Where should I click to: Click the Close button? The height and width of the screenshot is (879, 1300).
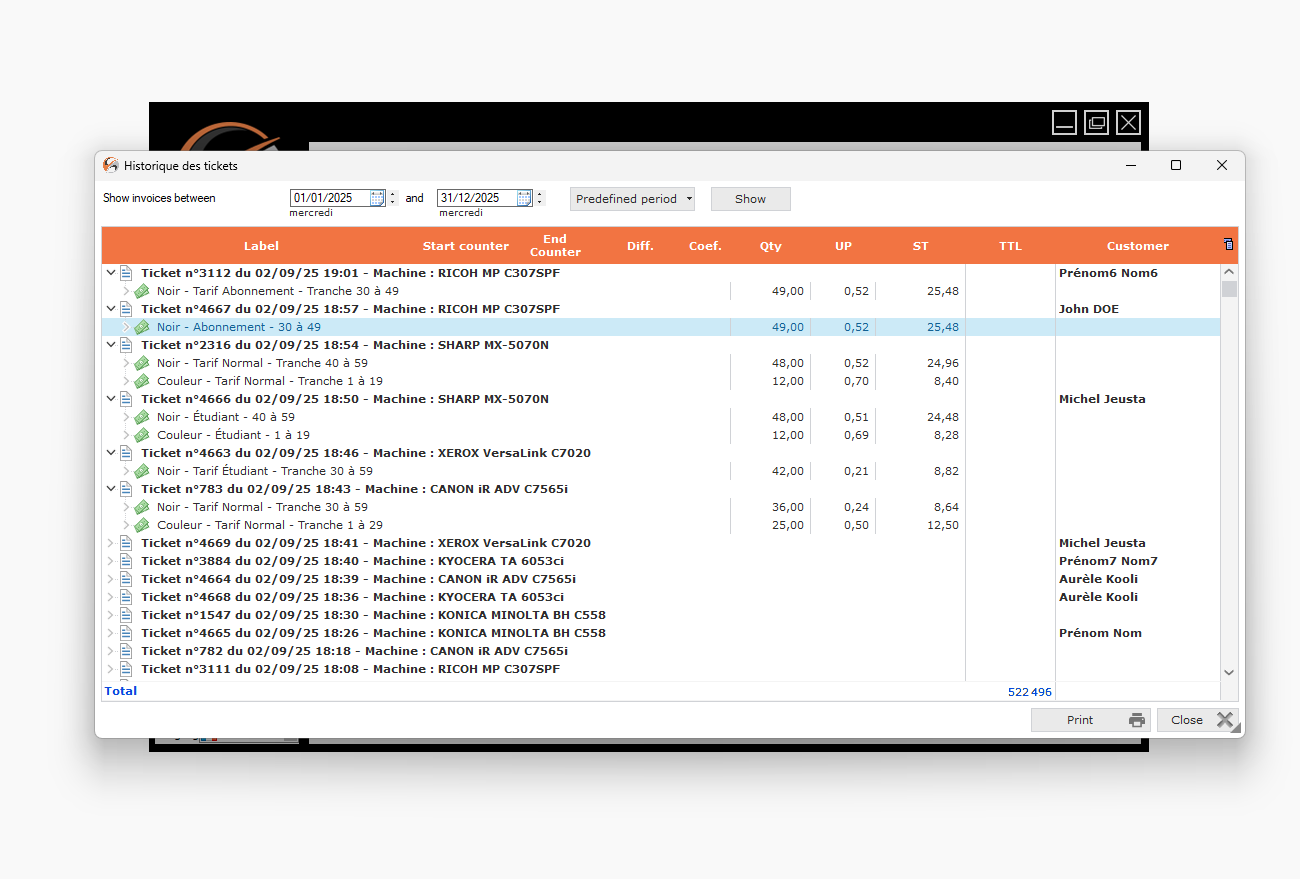click(x=1198, y=720)
